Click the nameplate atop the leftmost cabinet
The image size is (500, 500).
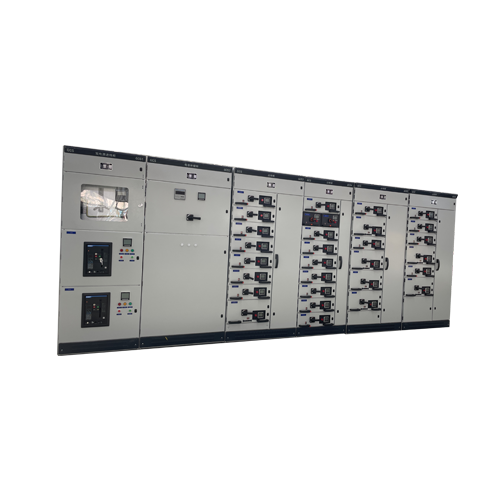click(106, 166)
